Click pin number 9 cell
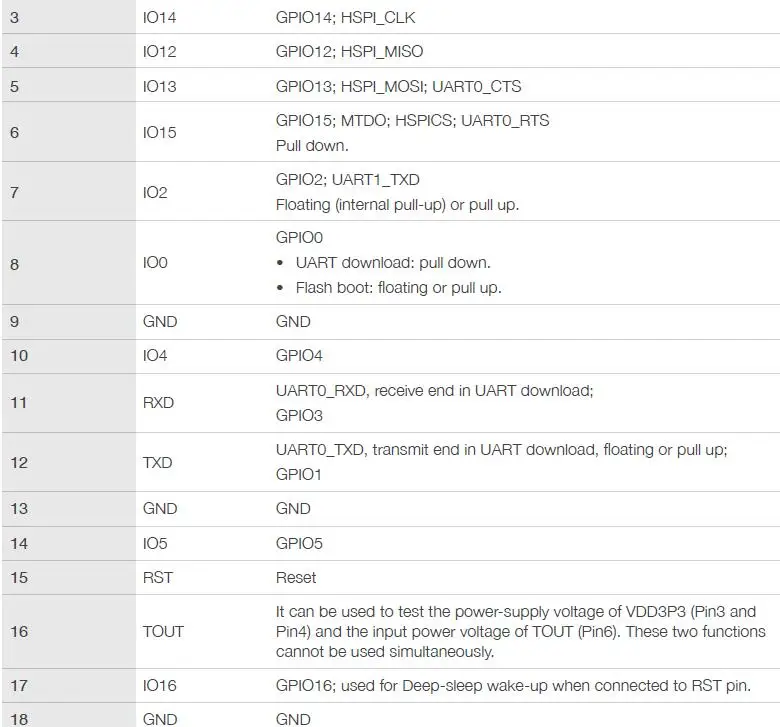Viewport: 780px width, 727px height. (x=69, y=321)
